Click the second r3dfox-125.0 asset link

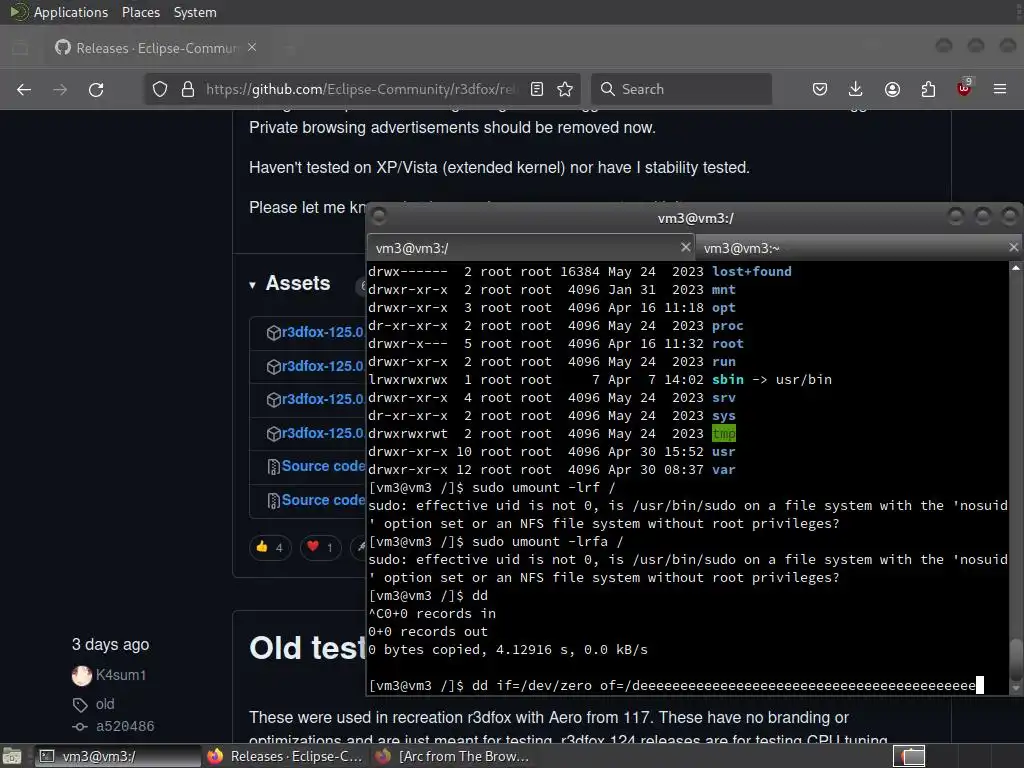tap(322, 366)
